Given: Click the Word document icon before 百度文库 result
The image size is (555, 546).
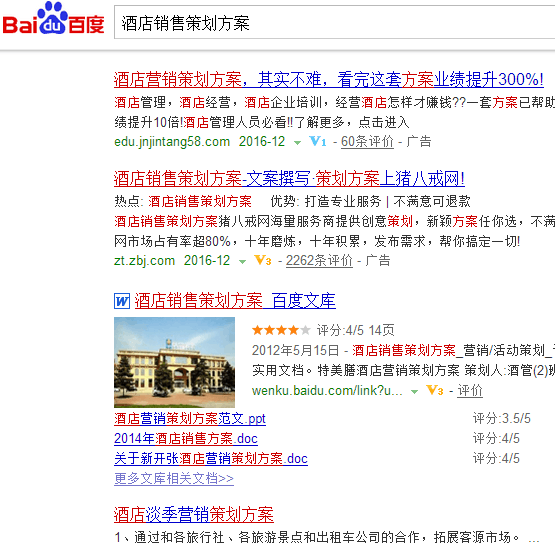Looking at the screenshot, I should pos(122,301).
